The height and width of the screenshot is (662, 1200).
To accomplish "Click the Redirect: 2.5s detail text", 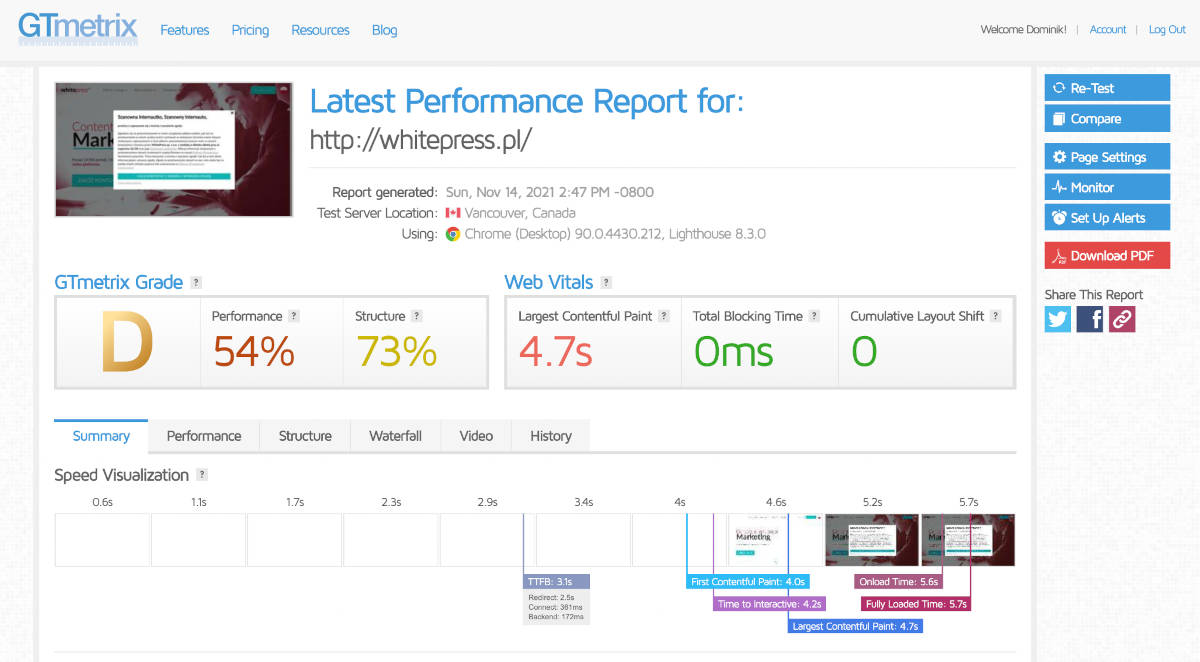I will pyautogui.click(x=549, y=597).
